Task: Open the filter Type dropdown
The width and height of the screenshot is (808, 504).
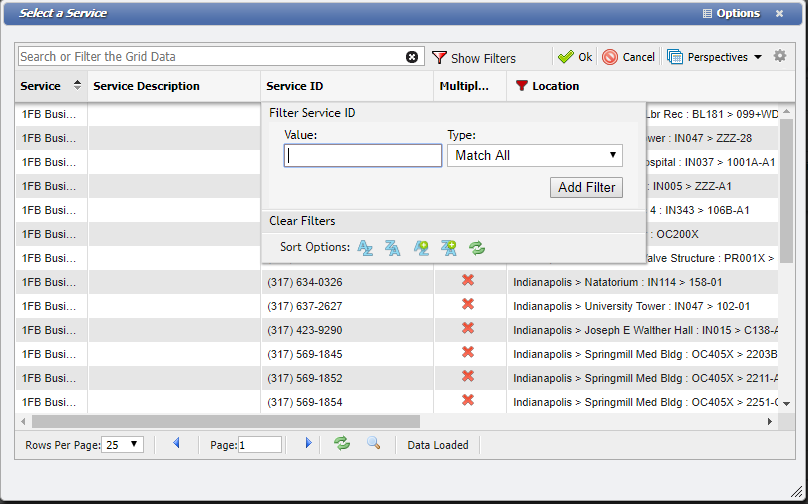Action: tap(534, 156)
